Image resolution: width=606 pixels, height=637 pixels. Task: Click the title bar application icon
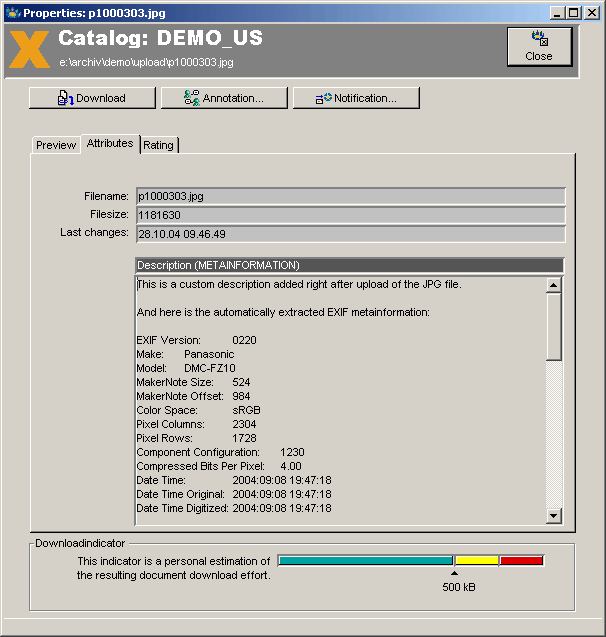pyautogui.click(x=12, y=12)
